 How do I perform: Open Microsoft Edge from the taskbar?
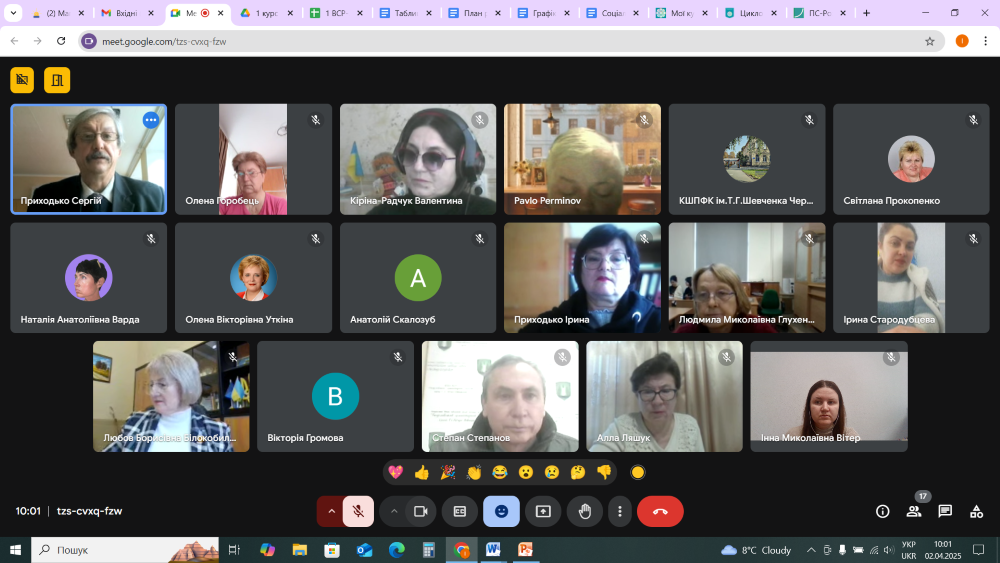pos(397,550)
